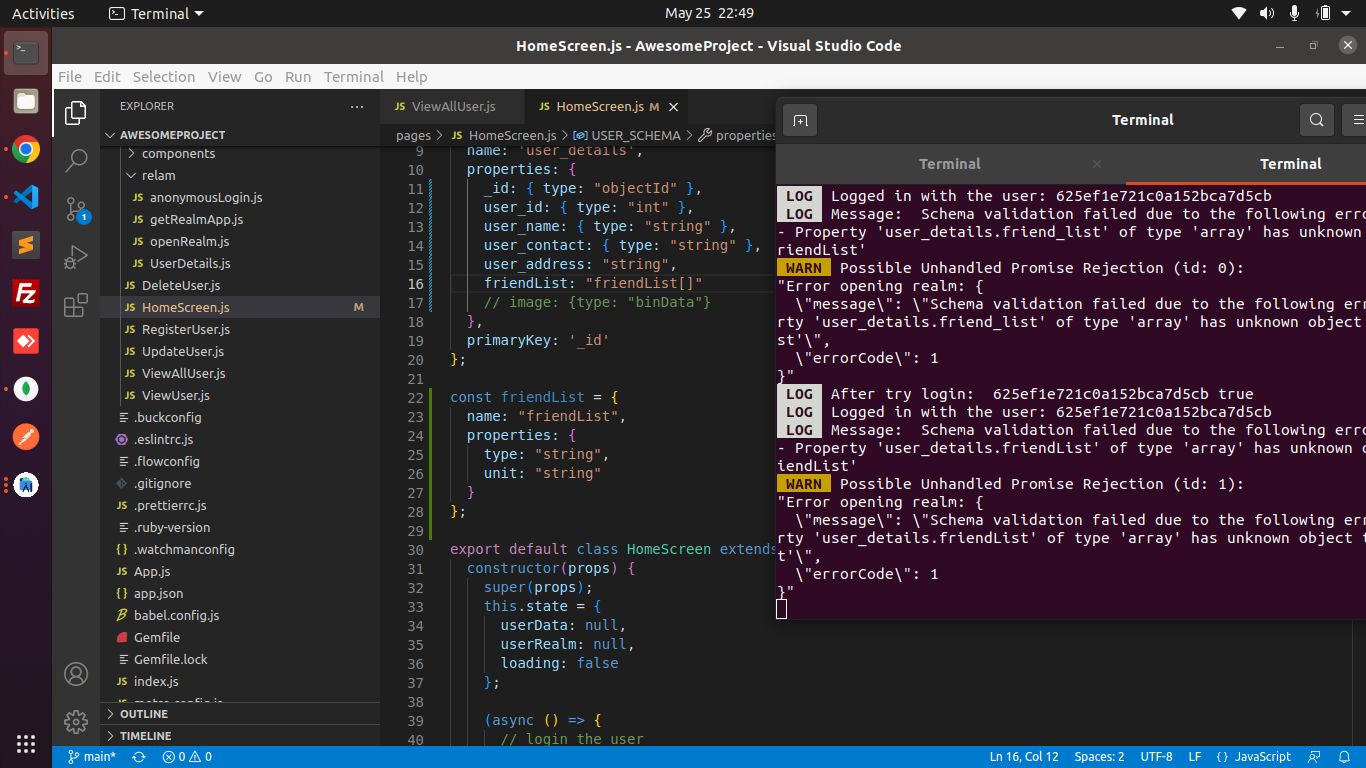
Task: Click the Accounts icon in activity bar
Action: [x=76, y=673]
